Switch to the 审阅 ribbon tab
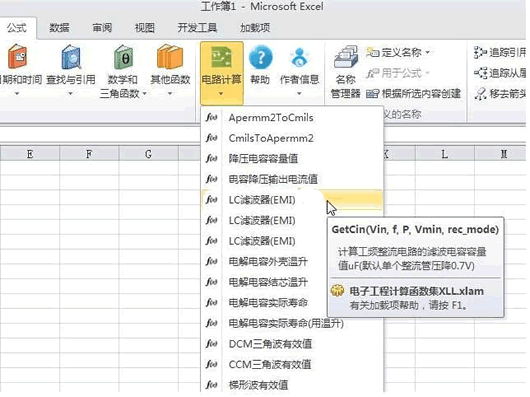The width and height of the screenshot is (530, 397). [102, 28]
